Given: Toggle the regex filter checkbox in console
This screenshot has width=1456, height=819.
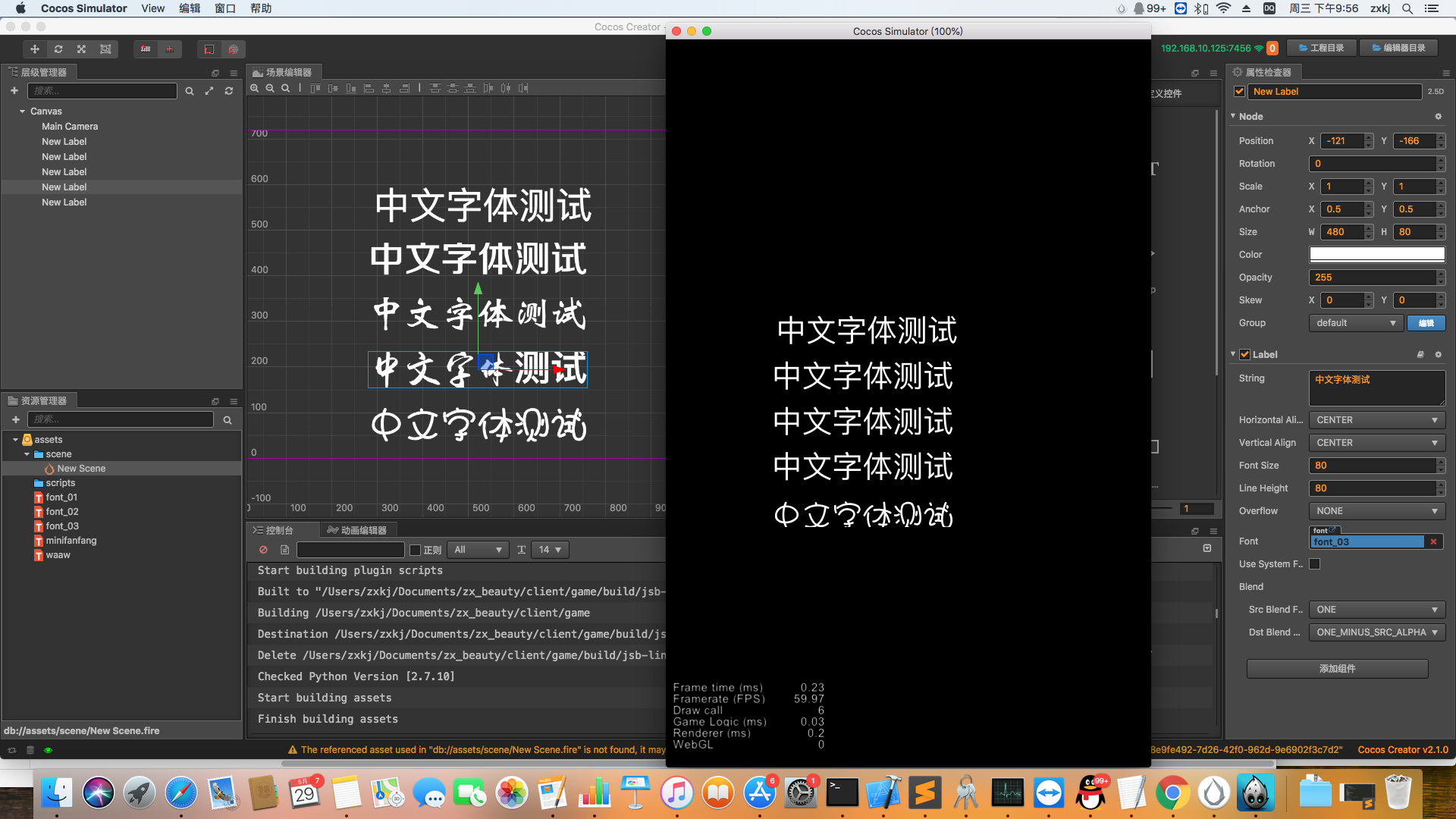Looking at the screenshot, I should click(x=415, y=550).
